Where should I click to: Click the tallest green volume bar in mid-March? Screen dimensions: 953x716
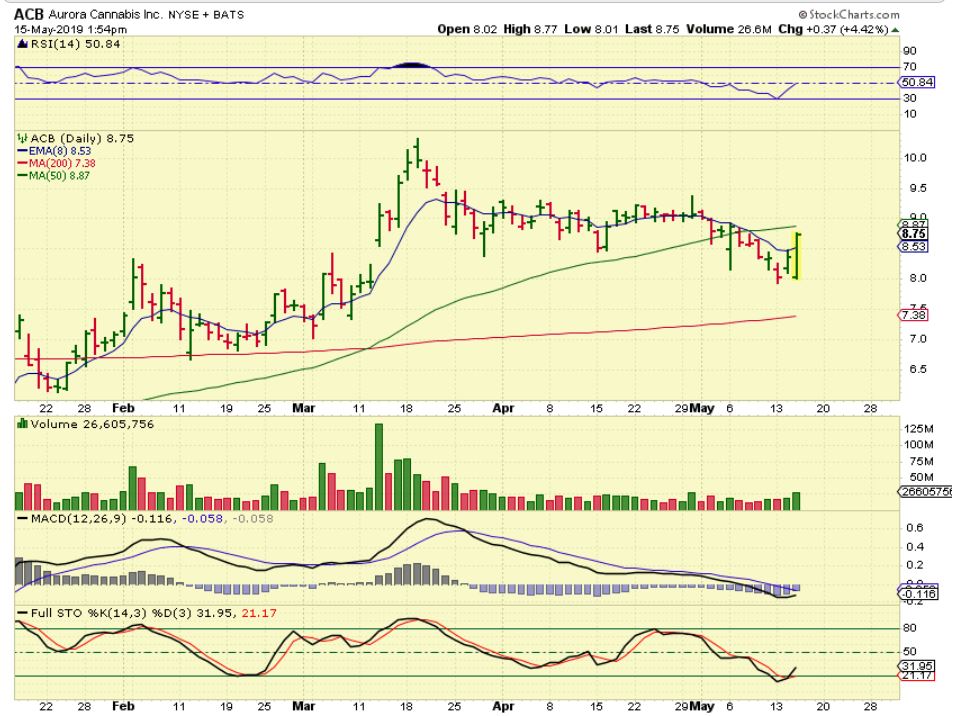[379, 466]
